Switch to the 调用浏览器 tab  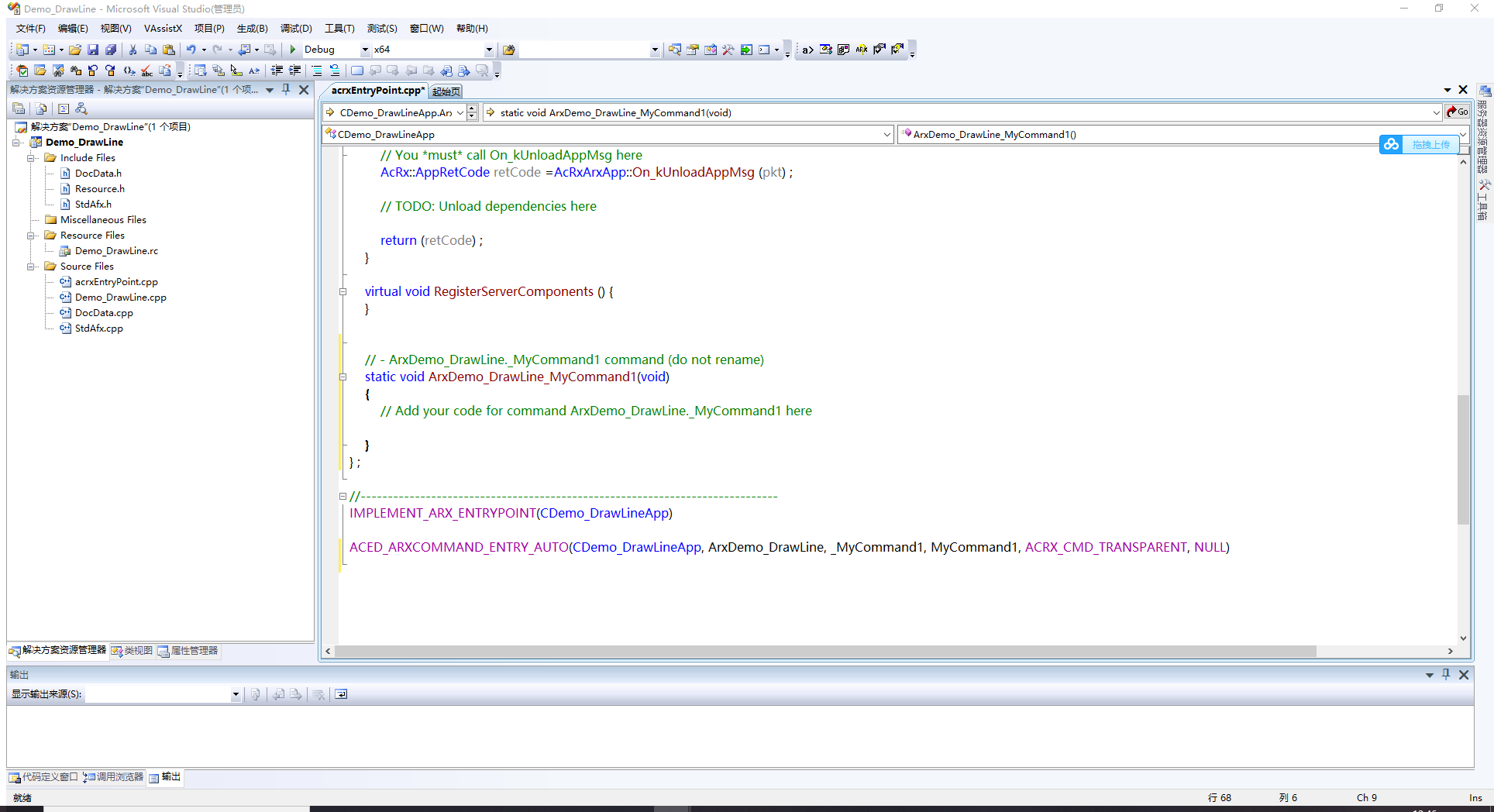(114, 777)
